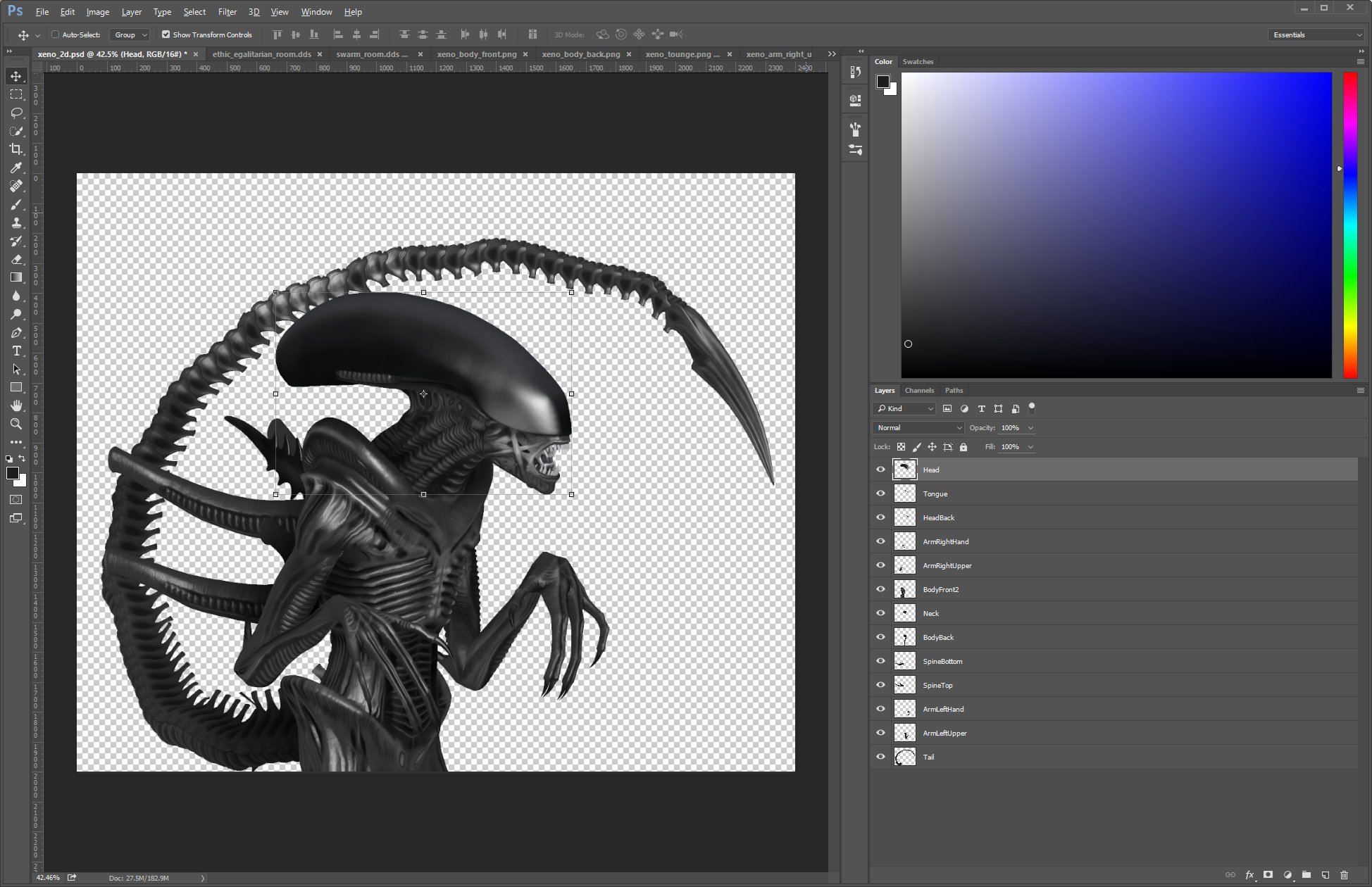Select the Clone Stamp tool
This screenshot has height=887, width=1372.
tap(16, 222)
